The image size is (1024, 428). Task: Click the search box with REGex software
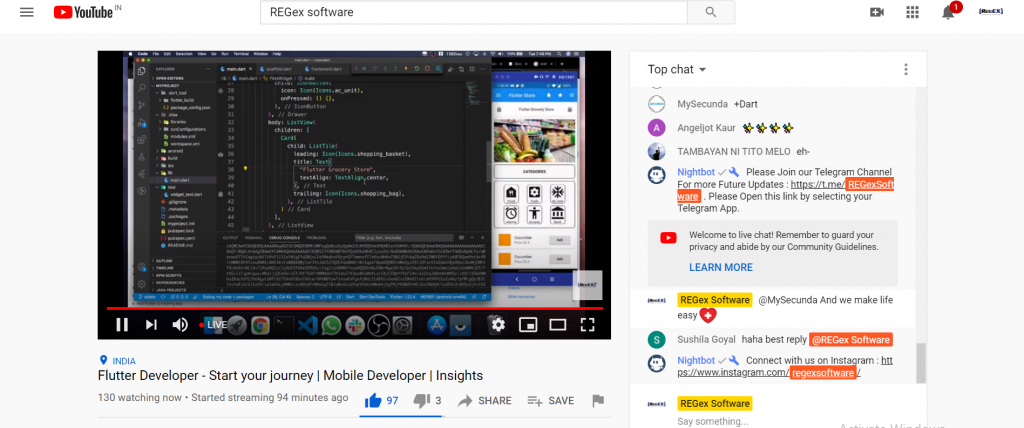(x=473, y=12)
